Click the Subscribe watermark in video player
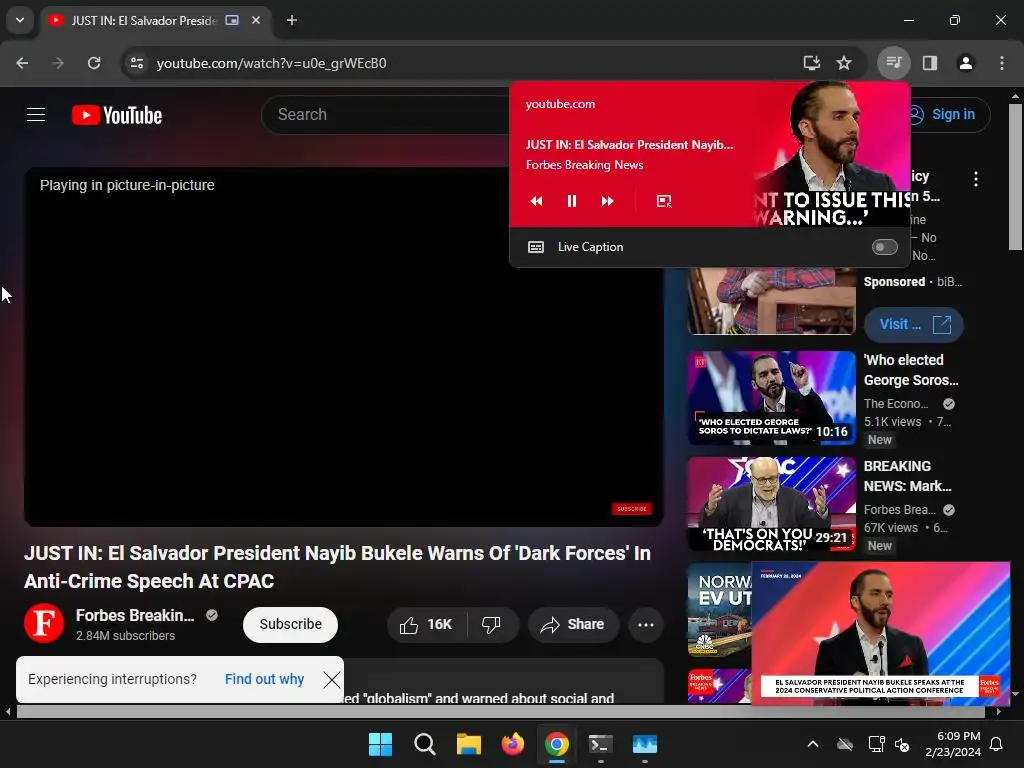 (632, 509)
